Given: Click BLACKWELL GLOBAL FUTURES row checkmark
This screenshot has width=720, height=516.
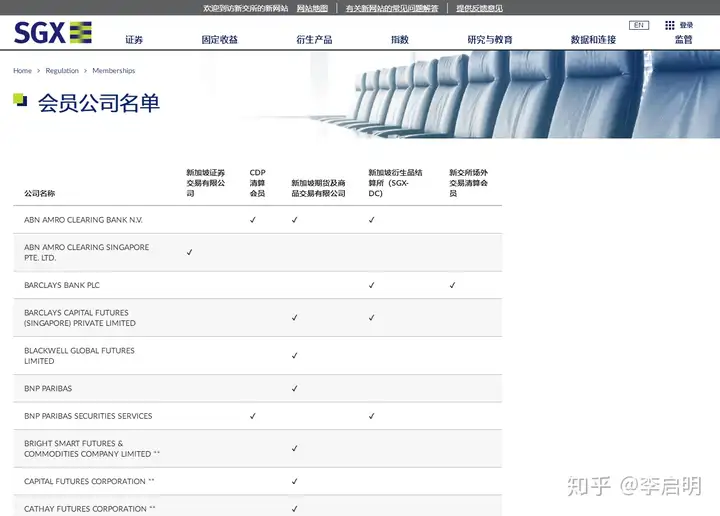Looking at the screenshot, I should point(294,356).
